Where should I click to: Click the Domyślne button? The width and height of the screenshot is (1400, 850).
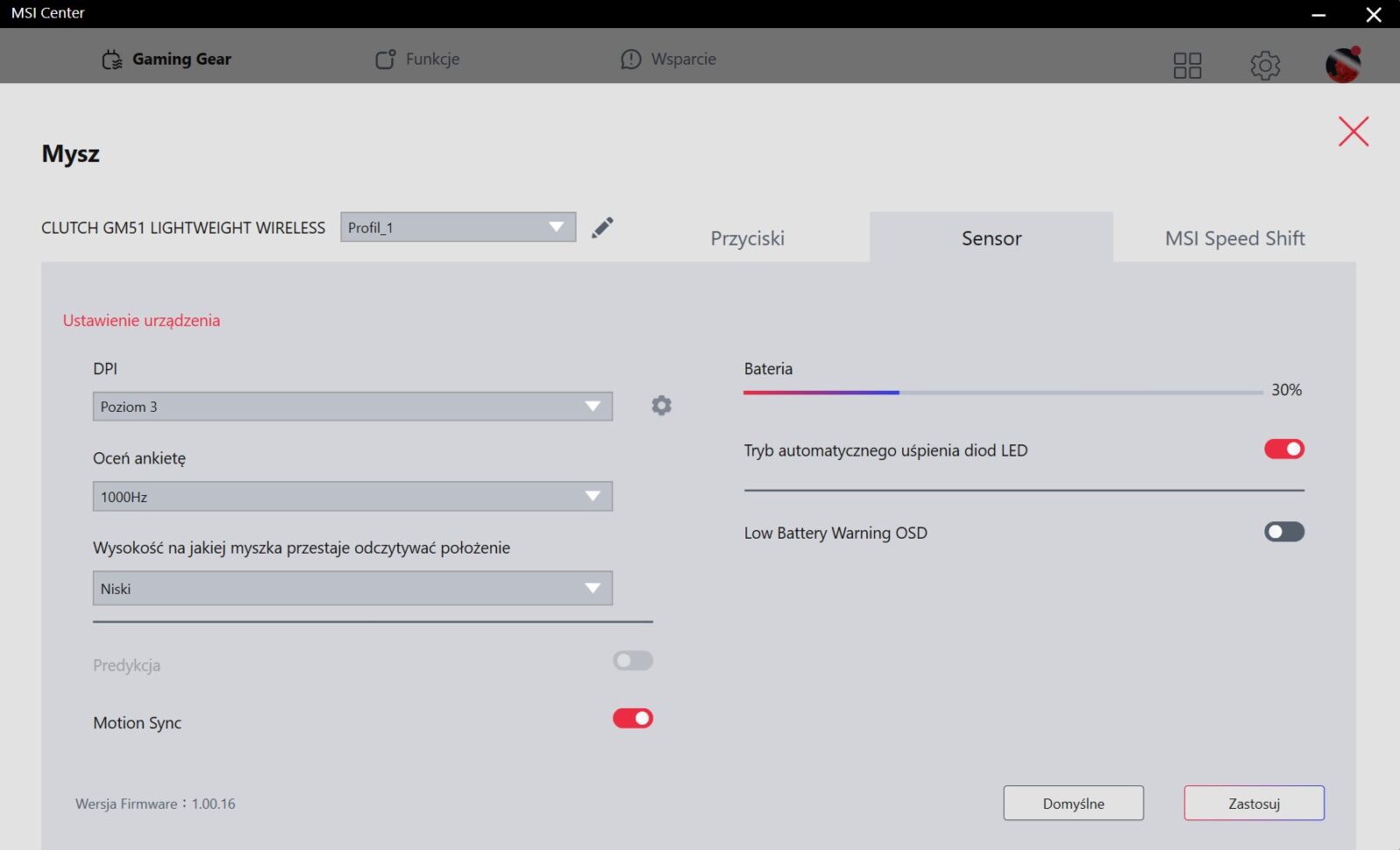[x=1073, y=804]
